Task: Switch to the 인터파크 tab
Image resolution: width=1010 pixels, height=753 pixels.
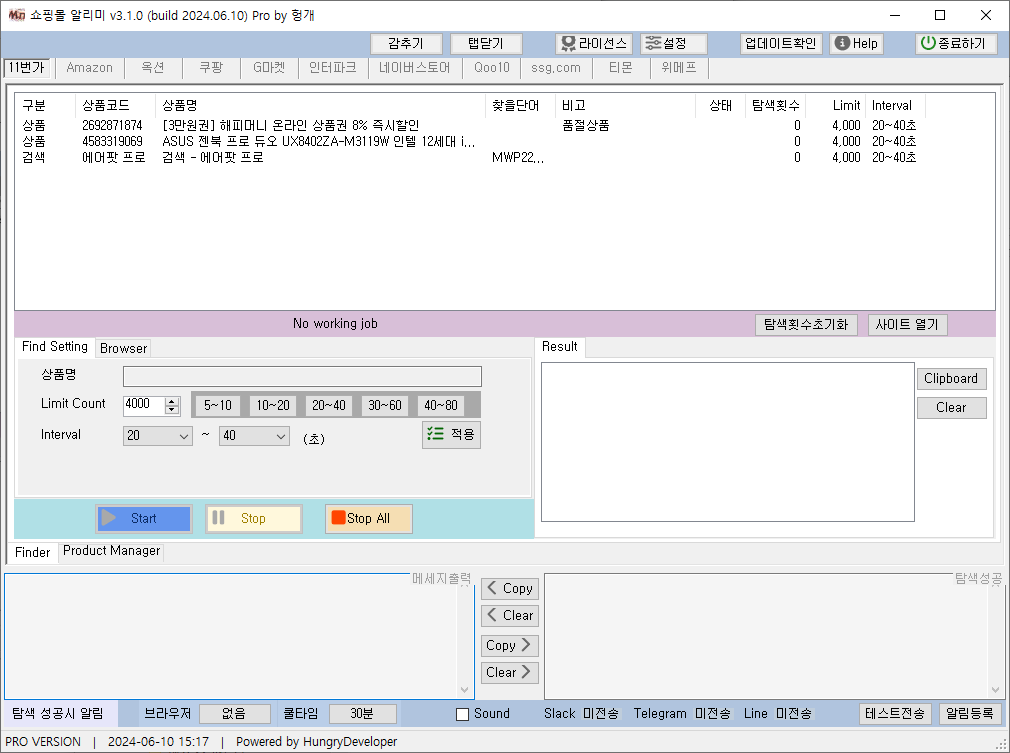Action: 333,68
